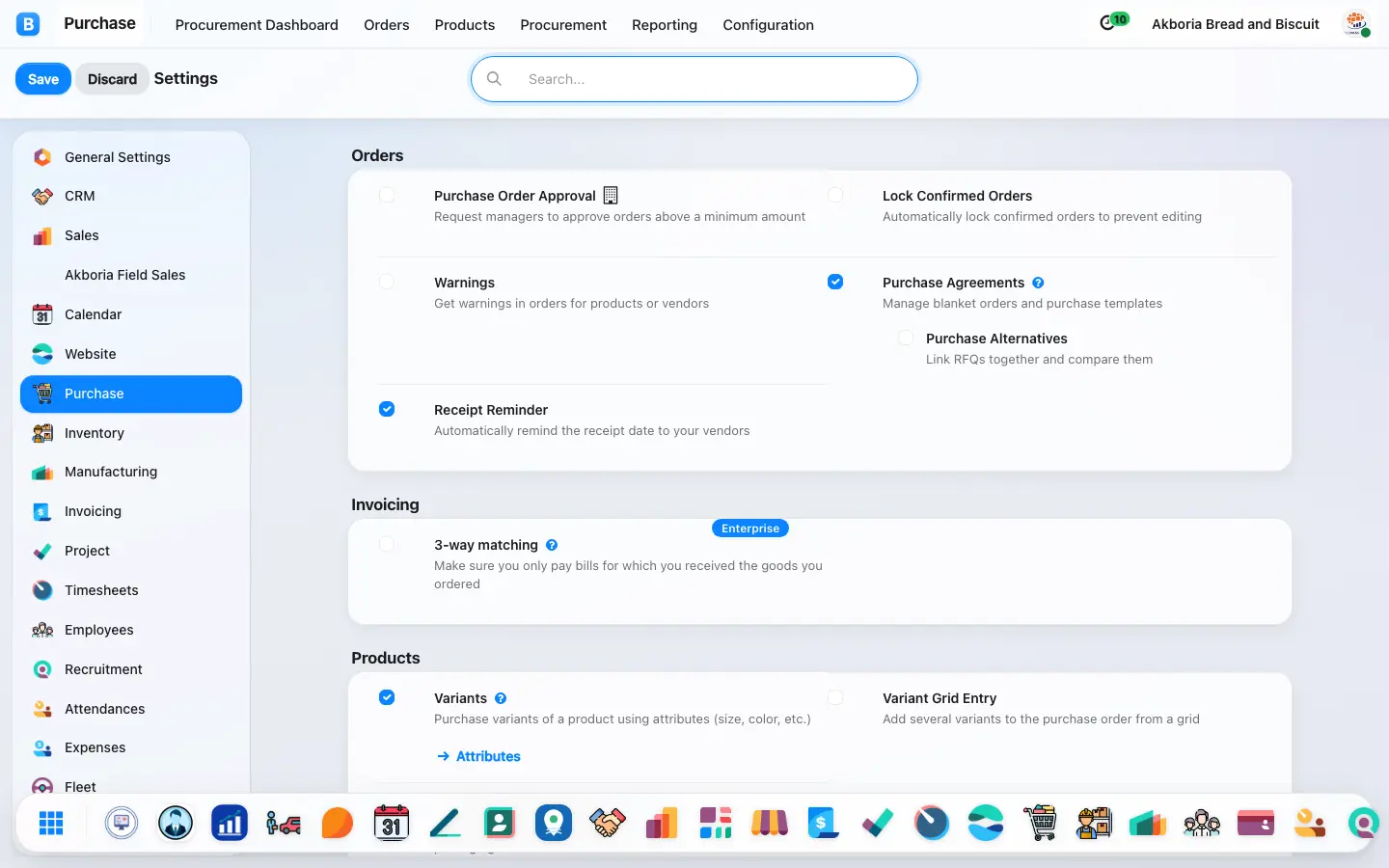
Task: Open the Orders menu
Action: pos(387,25)
